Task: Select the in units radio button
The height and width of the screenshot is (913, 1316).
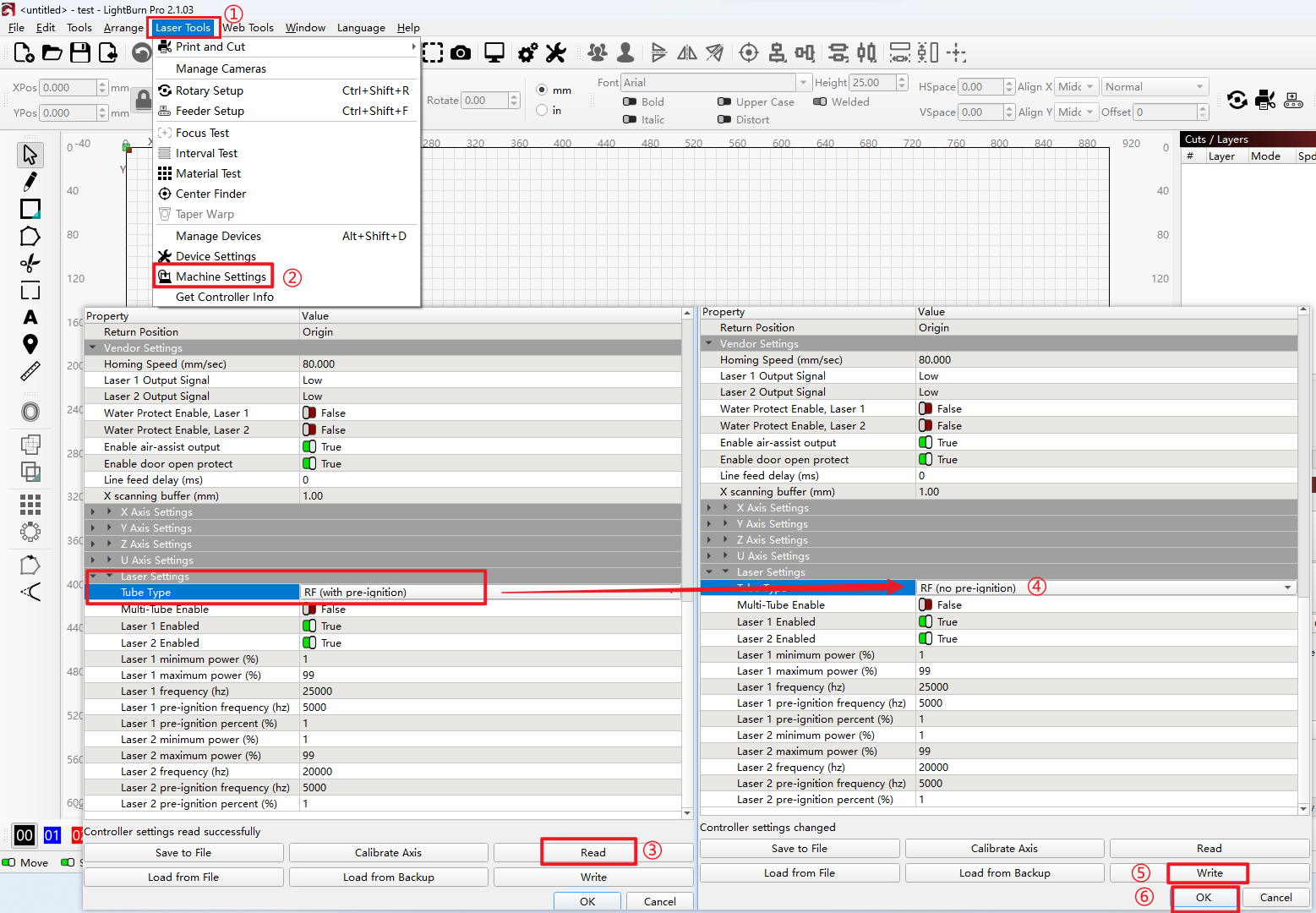Action: pyautogui.click(x=542, y=110)
